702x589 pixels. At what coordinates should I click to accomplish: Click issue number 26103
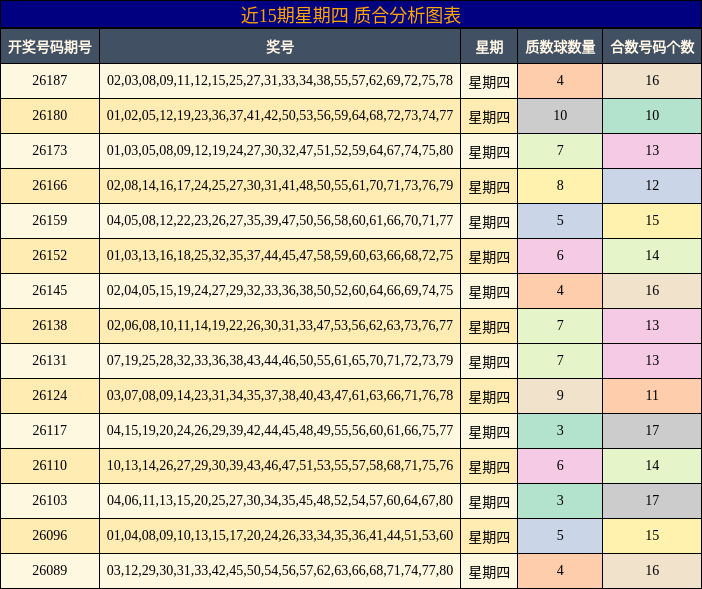click(x=50, y=500)
